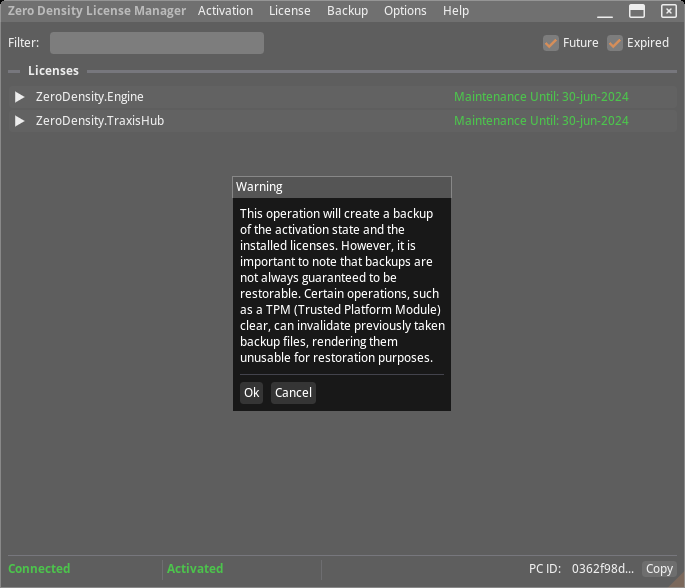Open the Activation menu

point(225,11)
